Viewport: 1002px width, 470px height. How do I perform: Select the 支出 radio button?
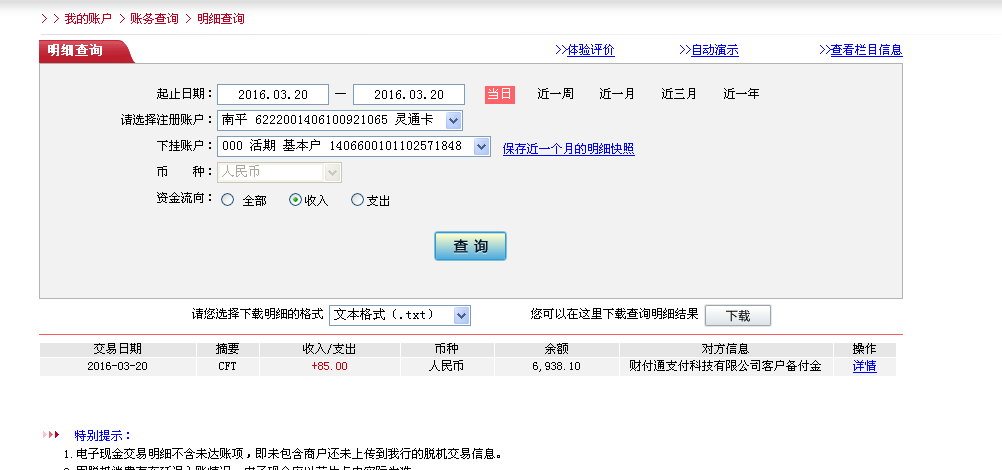click(x=358, y=200)
